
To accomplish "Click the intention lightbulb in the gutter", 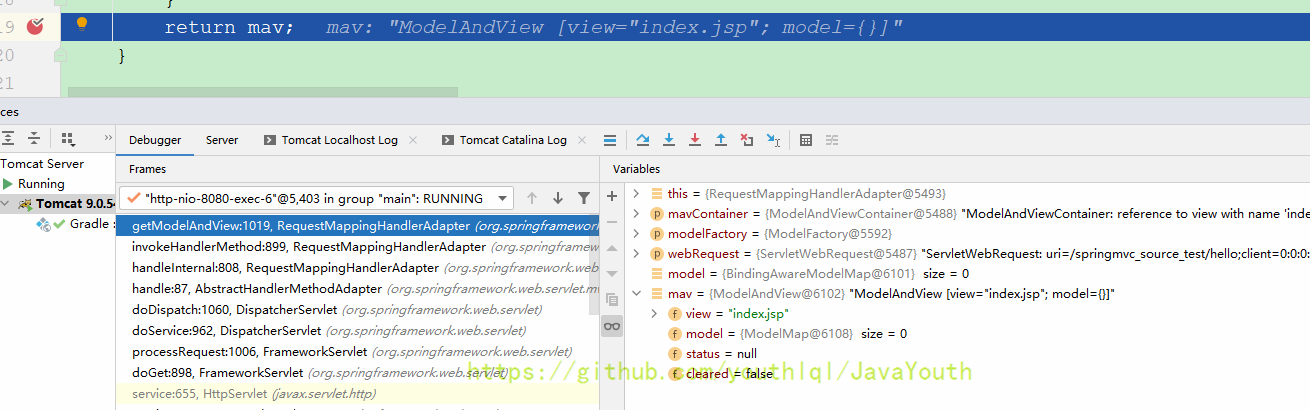I will [x=83, y=24].
